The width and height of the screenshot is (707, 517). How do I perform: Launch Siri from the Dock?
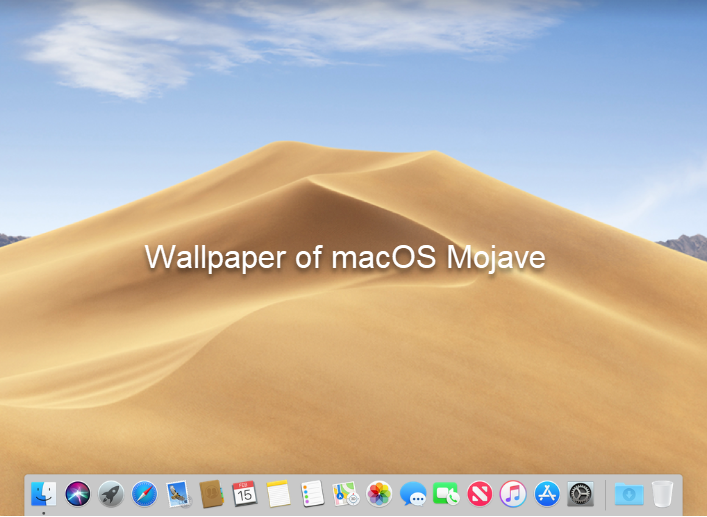pyautogui.click(x=77, y=493)
